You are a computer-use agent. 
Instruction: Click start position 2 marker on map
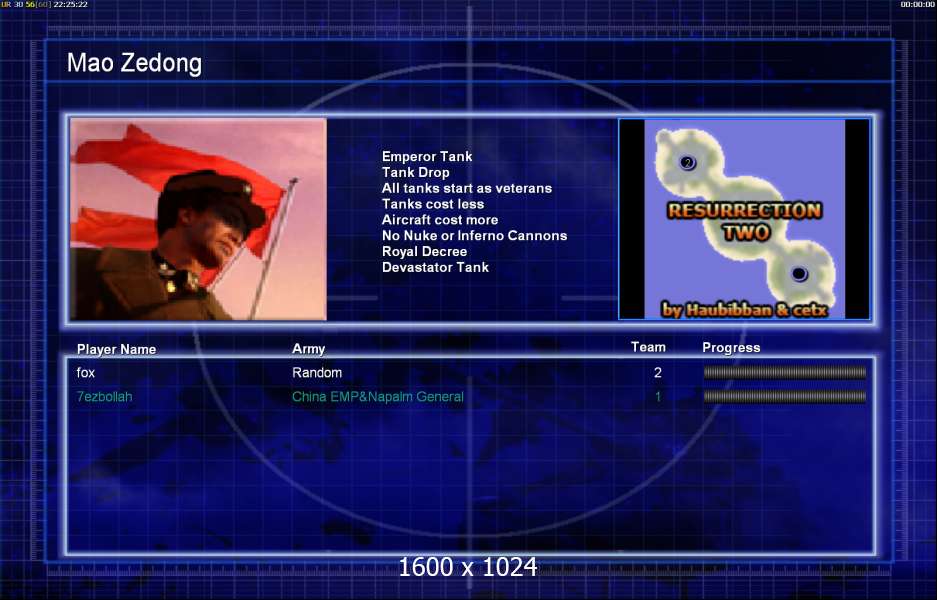coord(687,163)
